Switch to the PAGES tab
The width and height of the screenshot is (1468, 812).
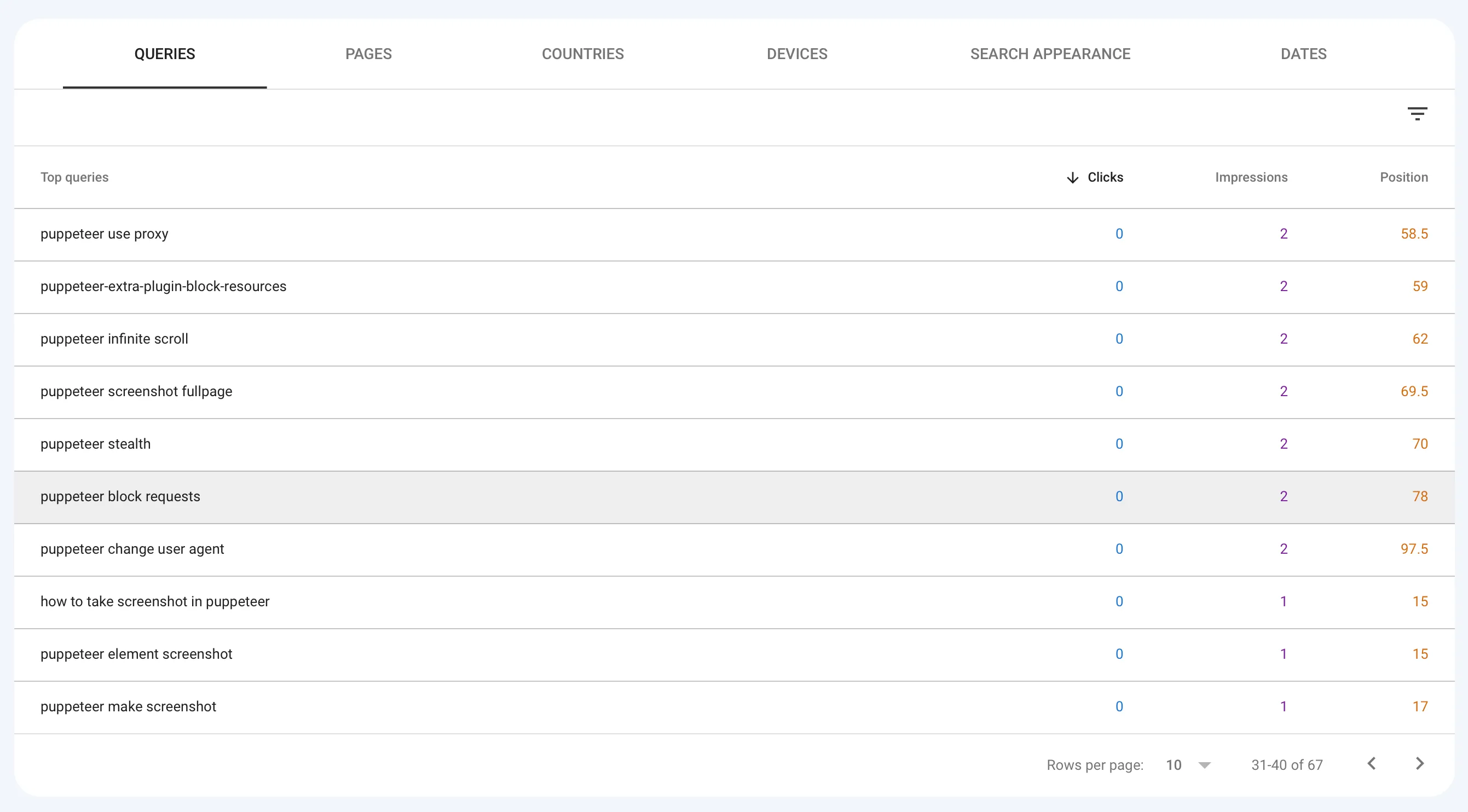(x=368, y=54)
